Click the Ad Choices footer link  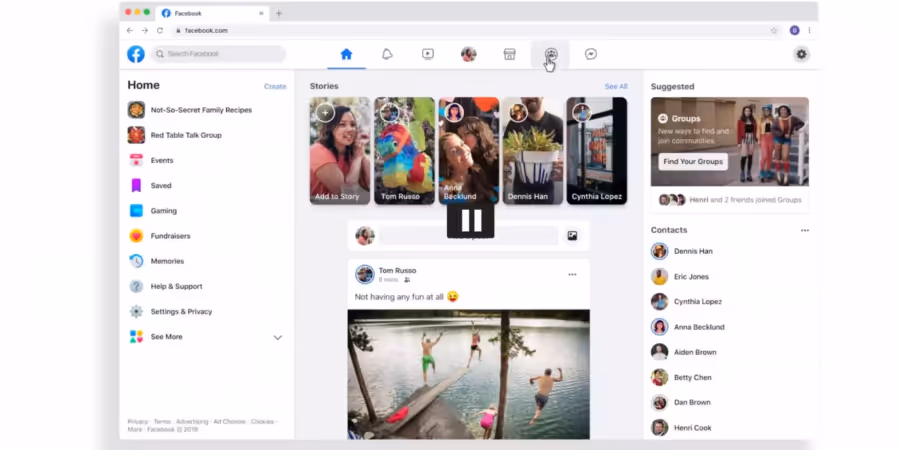pos(229,421)
